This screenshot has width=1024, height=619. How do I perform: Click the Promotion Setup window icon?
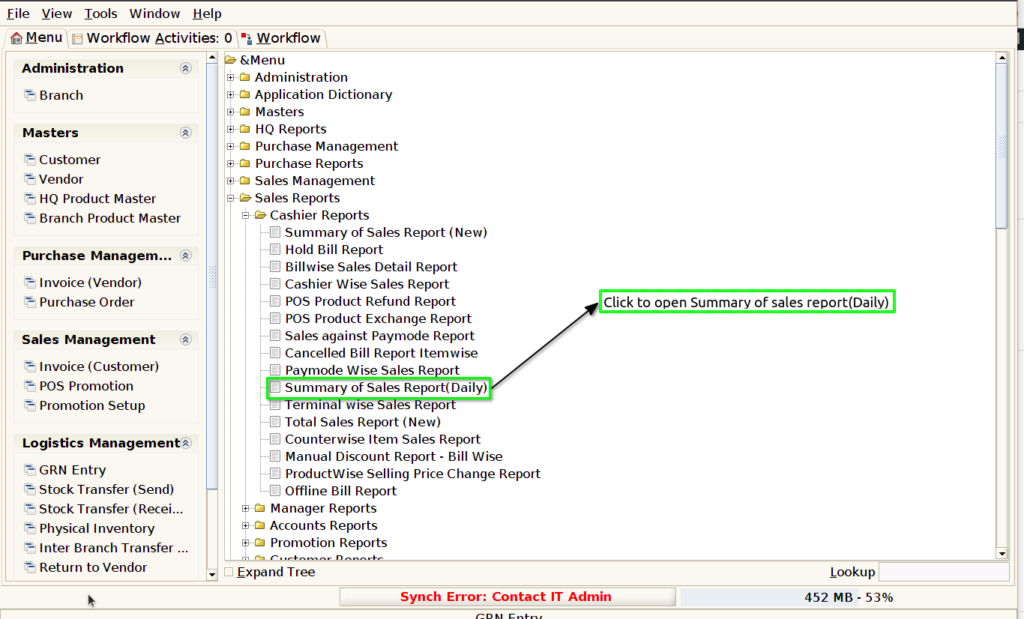coord(30,405)
